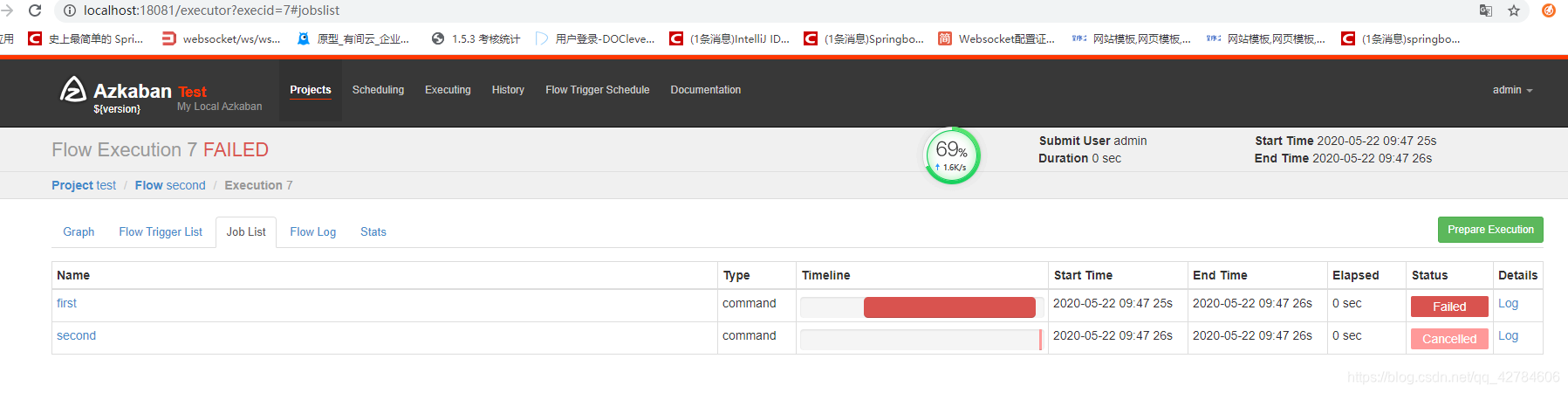Click the 69% network speed floating widget
1568x393 pixels.
click(x=952, y=156)
